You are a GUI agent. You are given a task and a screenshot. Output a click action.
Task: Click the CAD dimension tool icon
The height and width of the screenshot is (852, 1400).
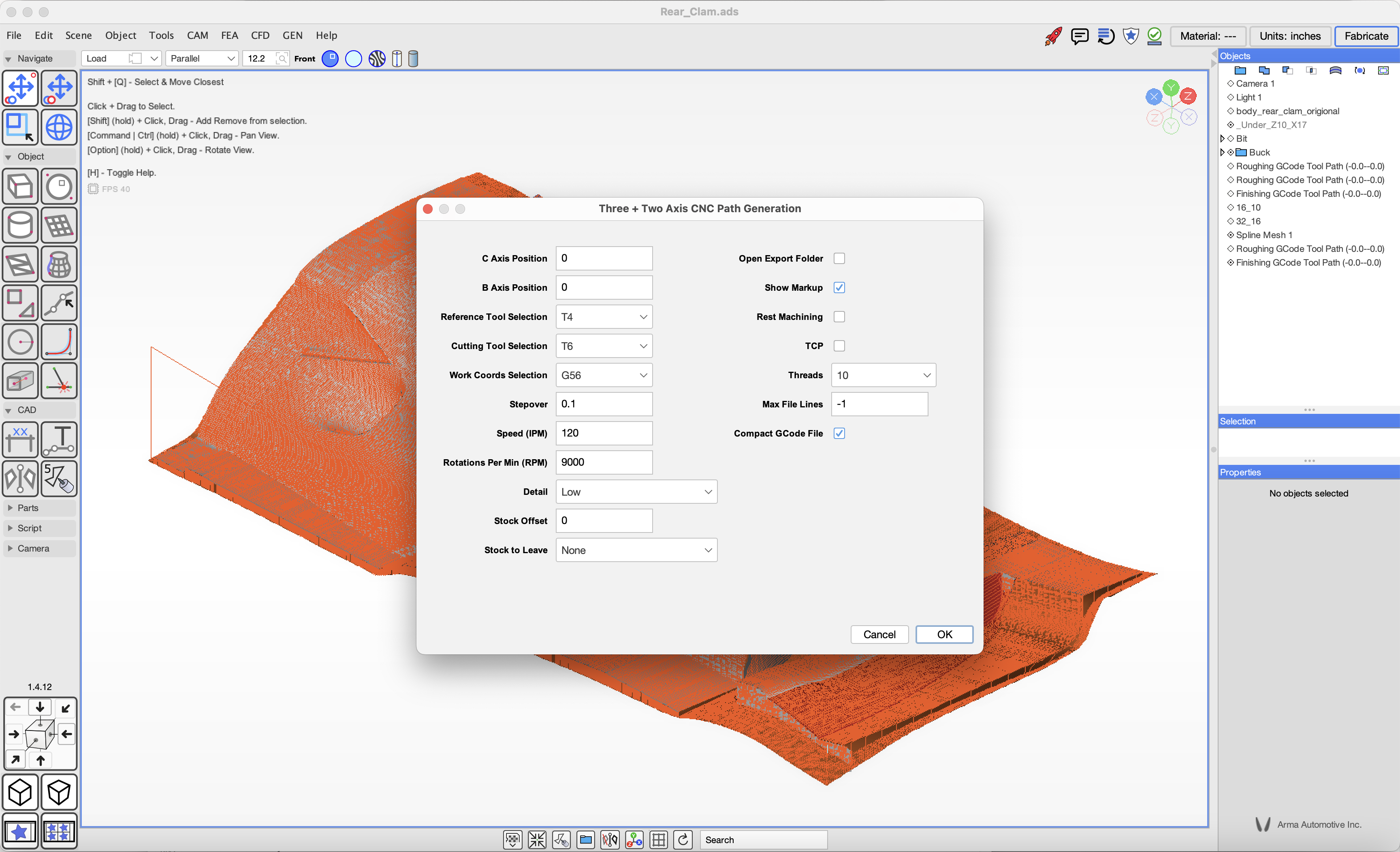pyautogui.click(x=20, y=439)
